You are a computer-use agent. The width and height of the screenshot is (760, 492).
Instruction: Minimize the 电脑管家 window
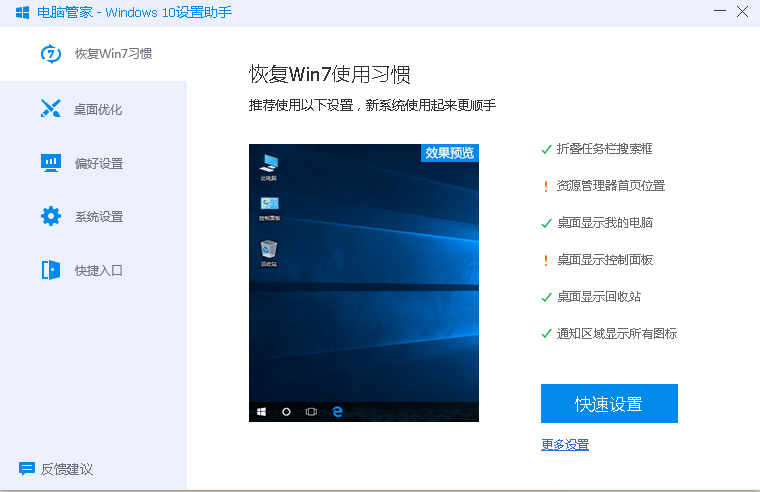[x=720, y=11]
